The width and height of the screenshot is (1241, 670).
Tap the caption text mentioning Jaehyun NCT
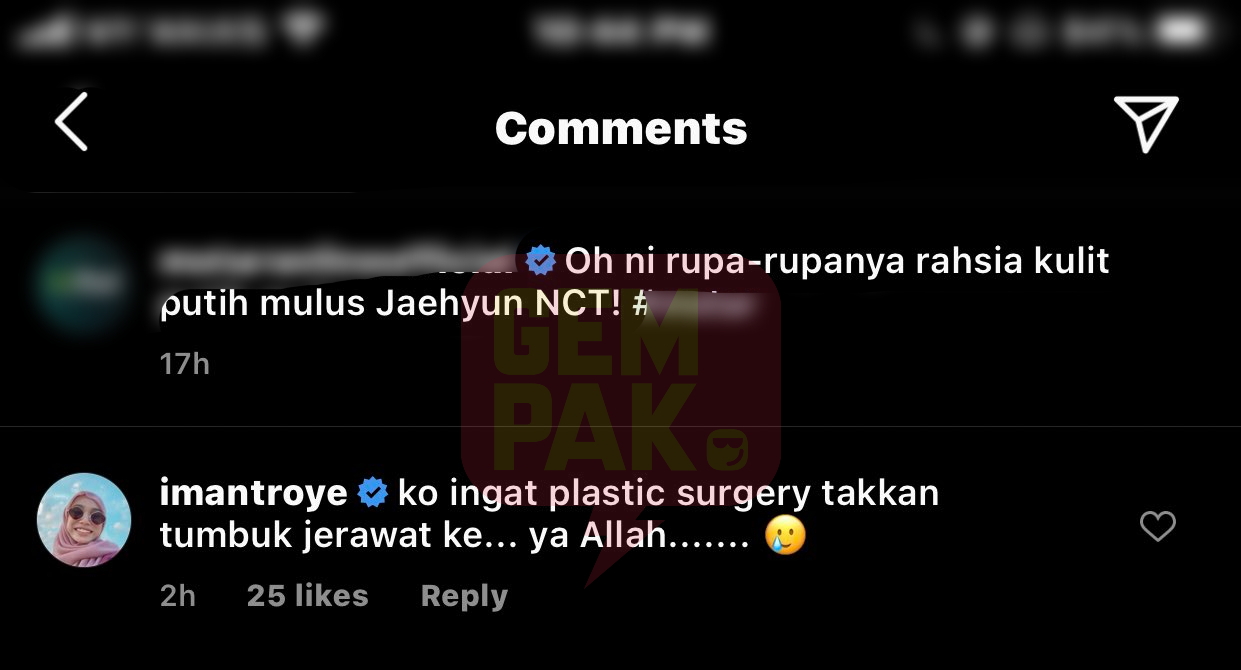point(636,283)
